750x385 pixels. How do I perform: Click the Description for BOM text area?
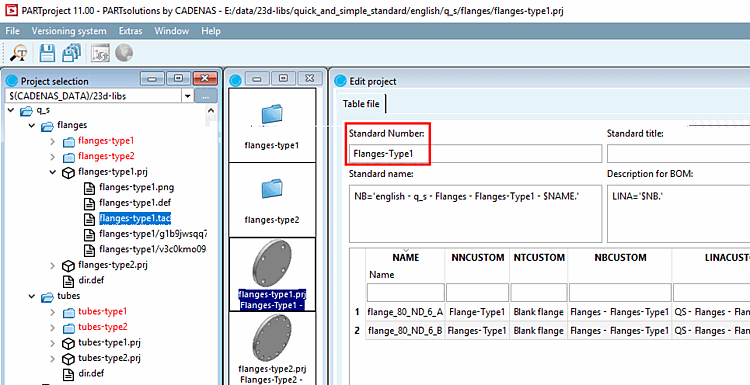(x=678, y=214)
